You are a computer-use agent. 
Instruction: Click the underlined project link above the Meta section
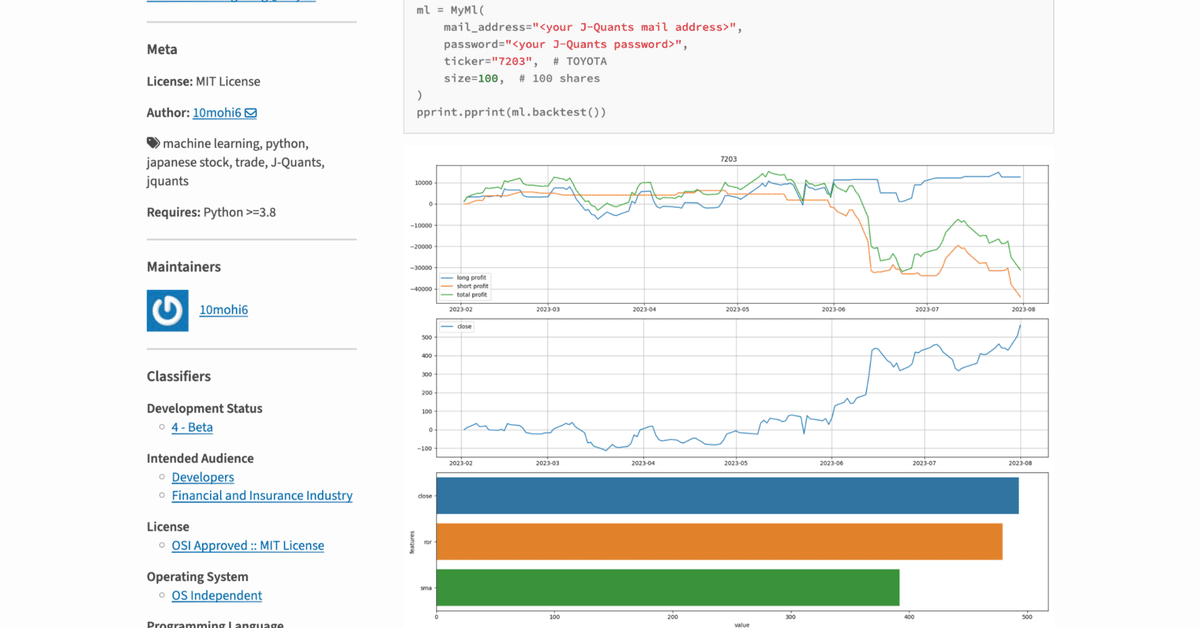point(231,2)
